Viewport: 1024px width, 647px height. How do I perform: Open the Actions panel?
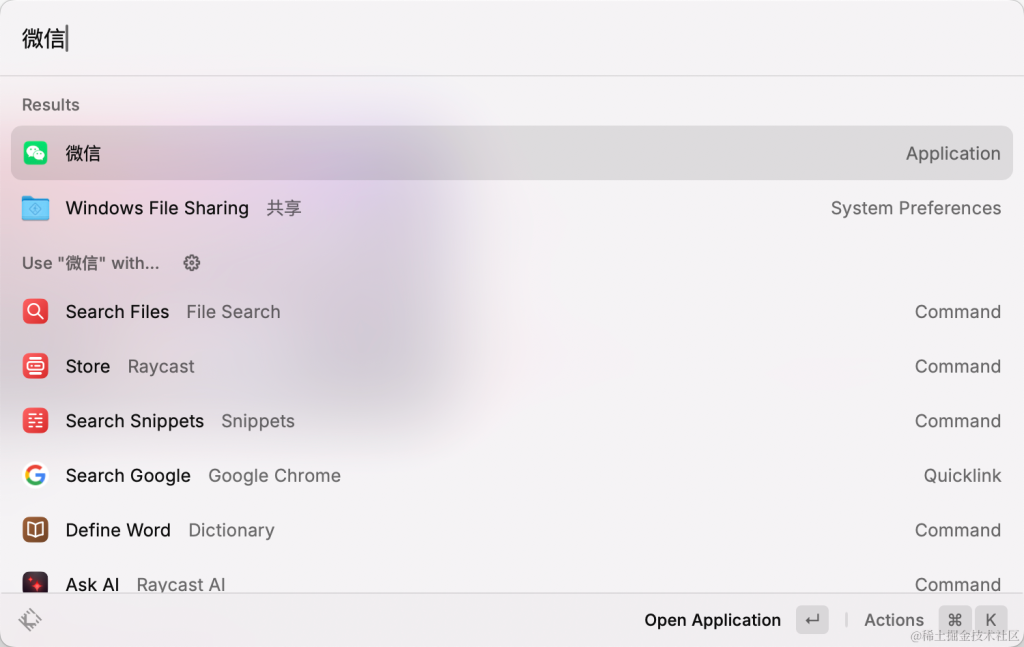[894, 620]
